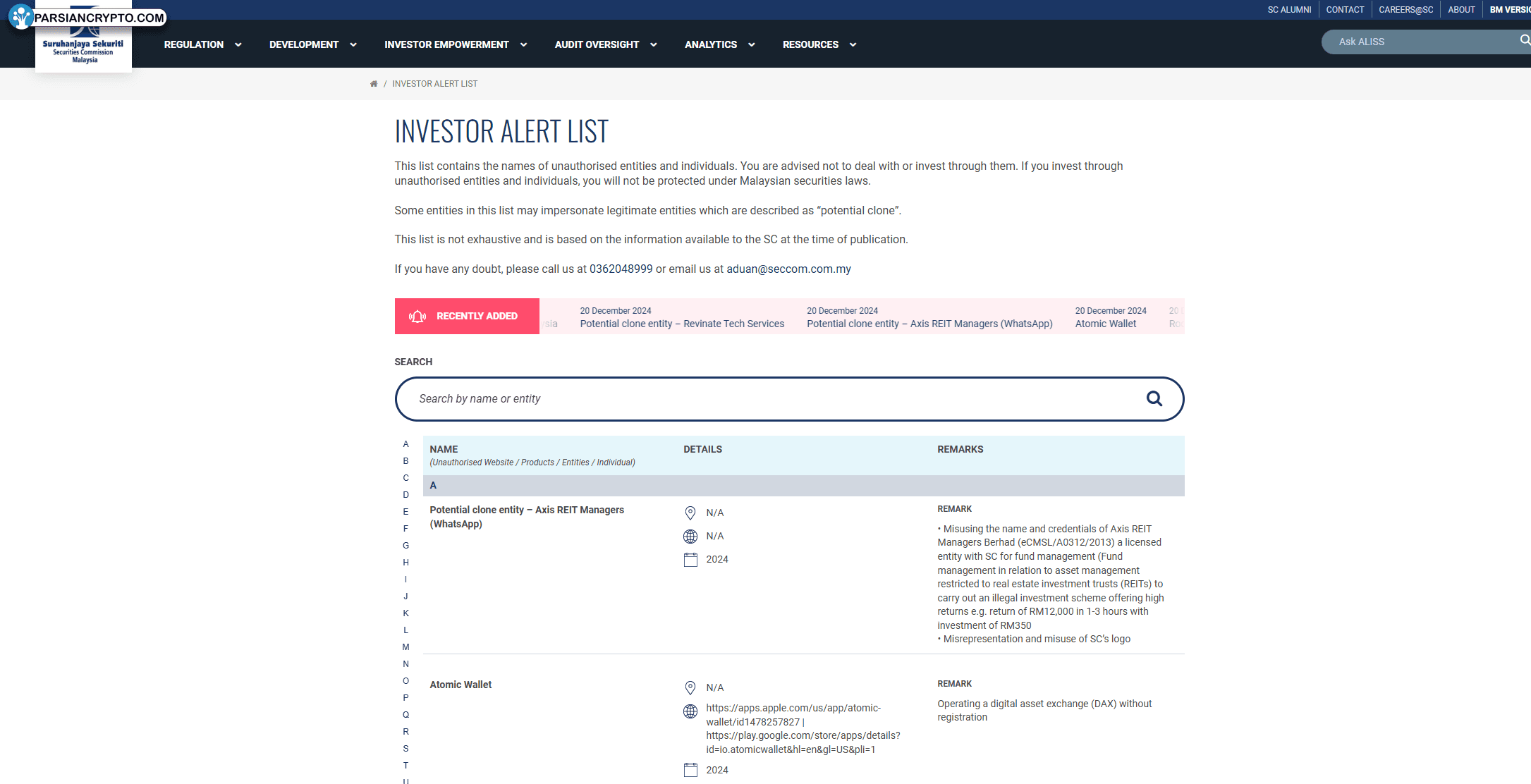This screenshot has width=1531, height=784.
Task: Jump to letter R in the index
Action: (405, 732)
